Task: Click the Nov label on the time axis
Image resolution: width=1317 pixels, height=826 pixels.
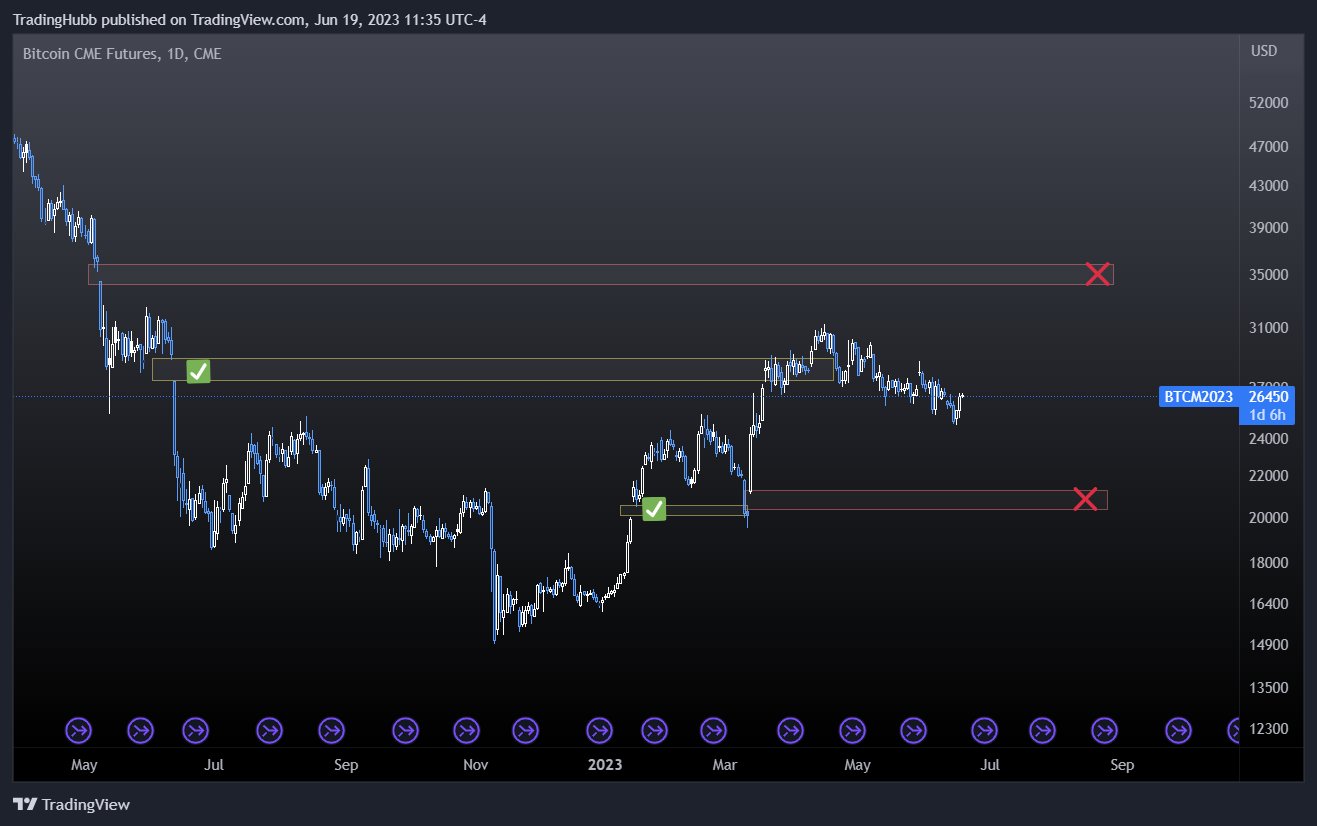Action: (x=476, y=765)
